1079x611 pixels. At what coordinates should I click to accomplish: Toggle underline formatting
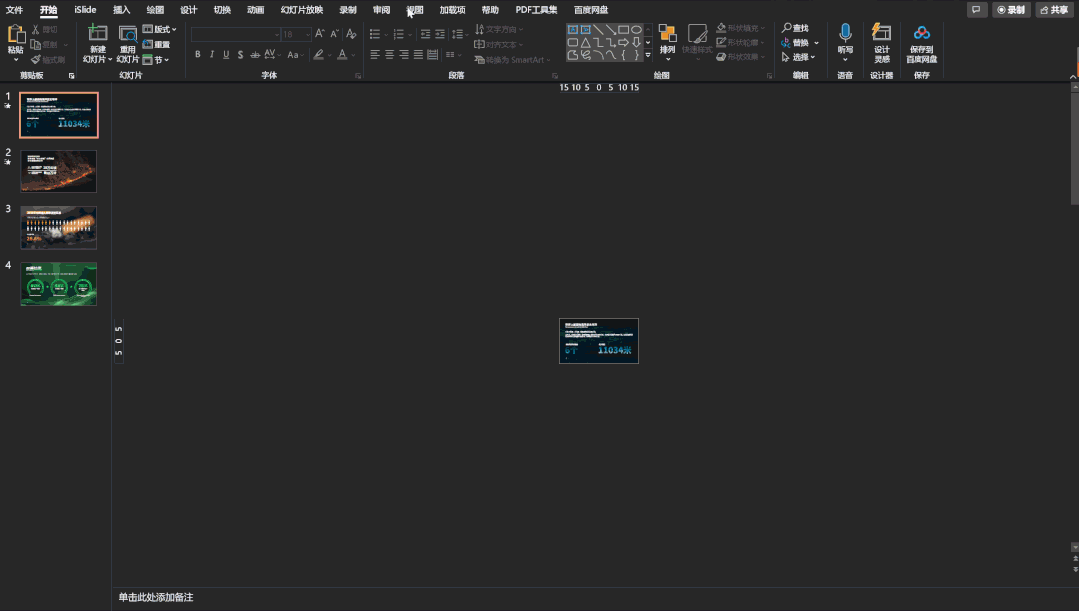(226, 54)
